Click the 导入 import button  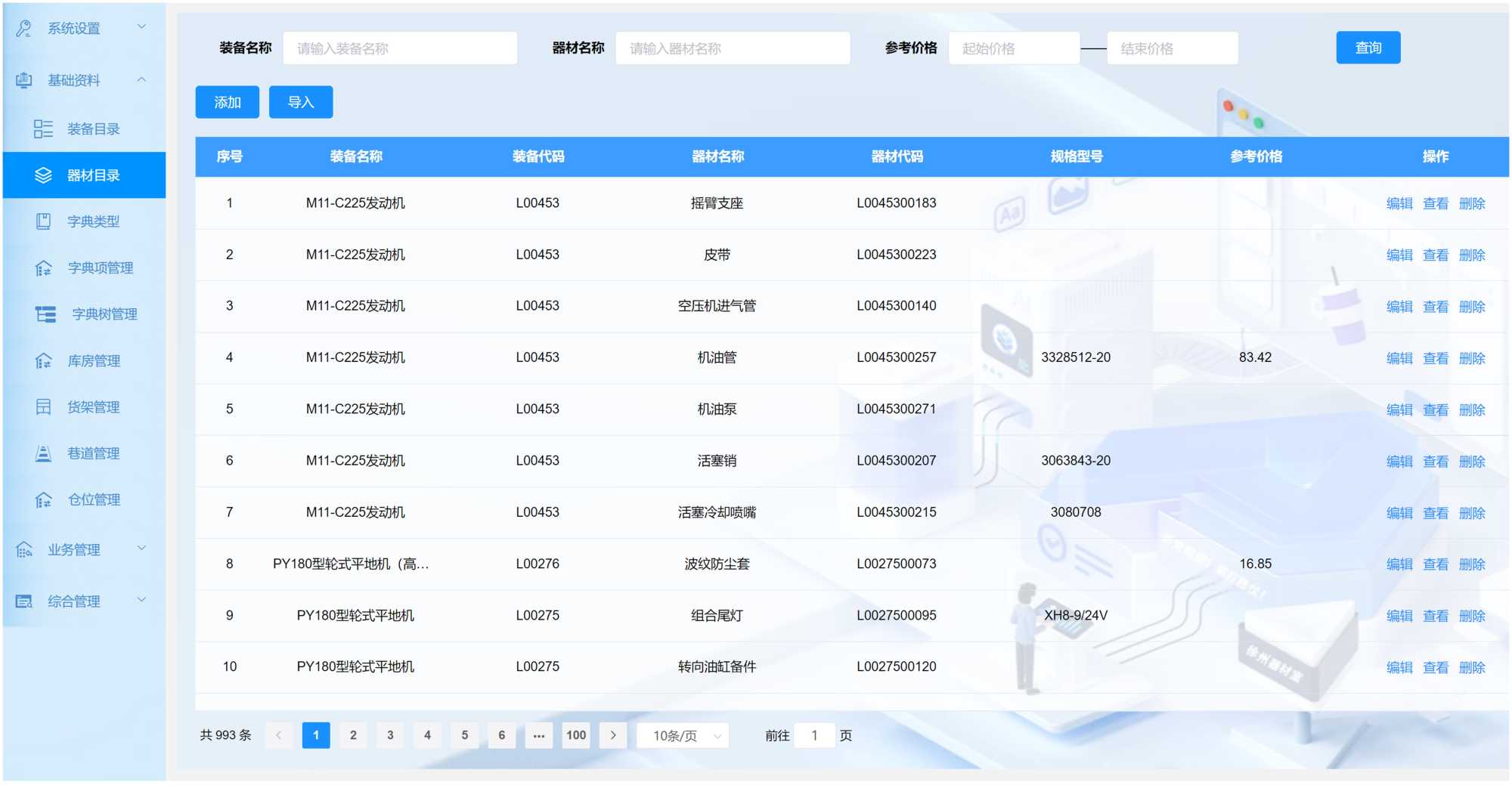coord(301,102)
